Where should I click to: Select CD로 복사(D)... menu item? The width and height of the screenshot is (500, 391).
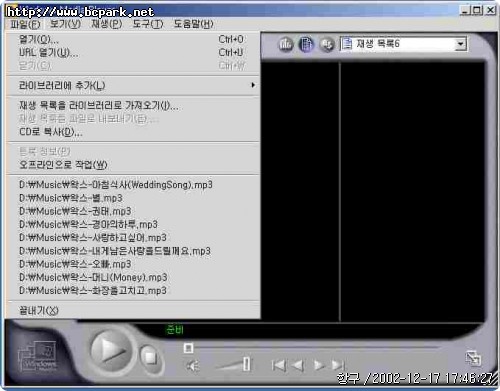(x=133, y=132)
